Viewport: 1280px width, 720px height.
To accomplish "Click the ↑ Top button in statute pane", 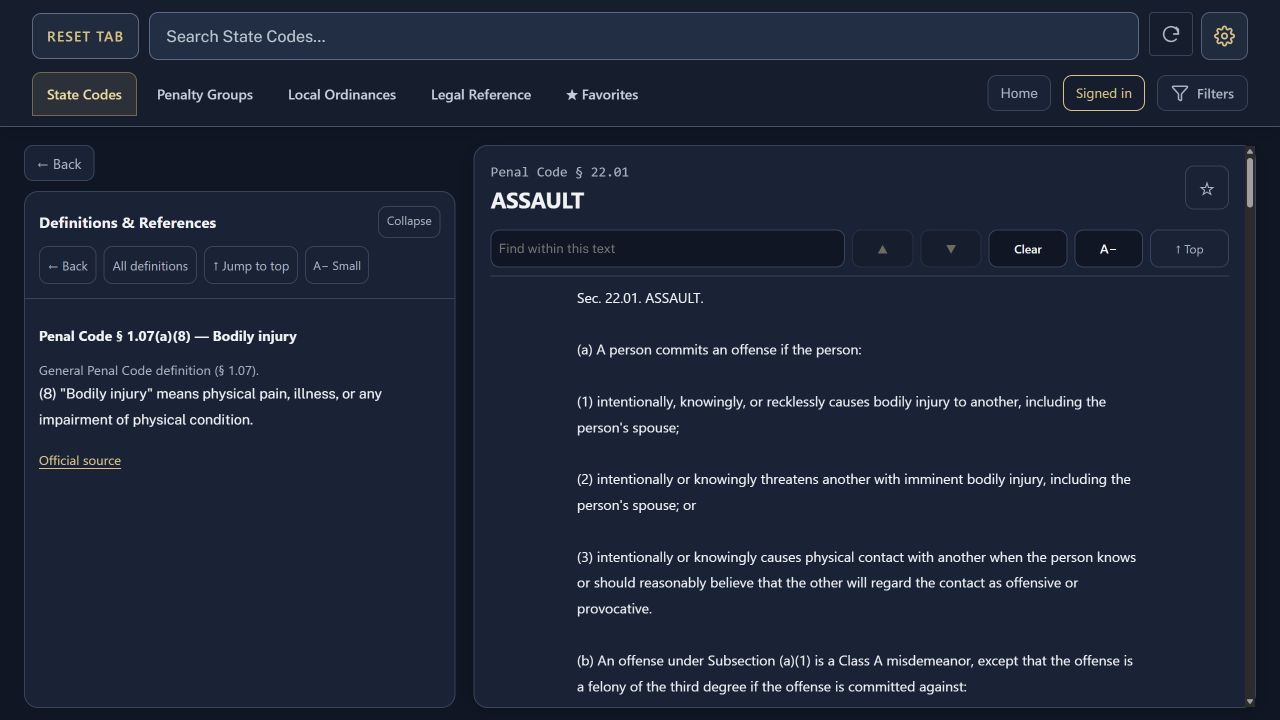I will click(x=1189, y=249).
